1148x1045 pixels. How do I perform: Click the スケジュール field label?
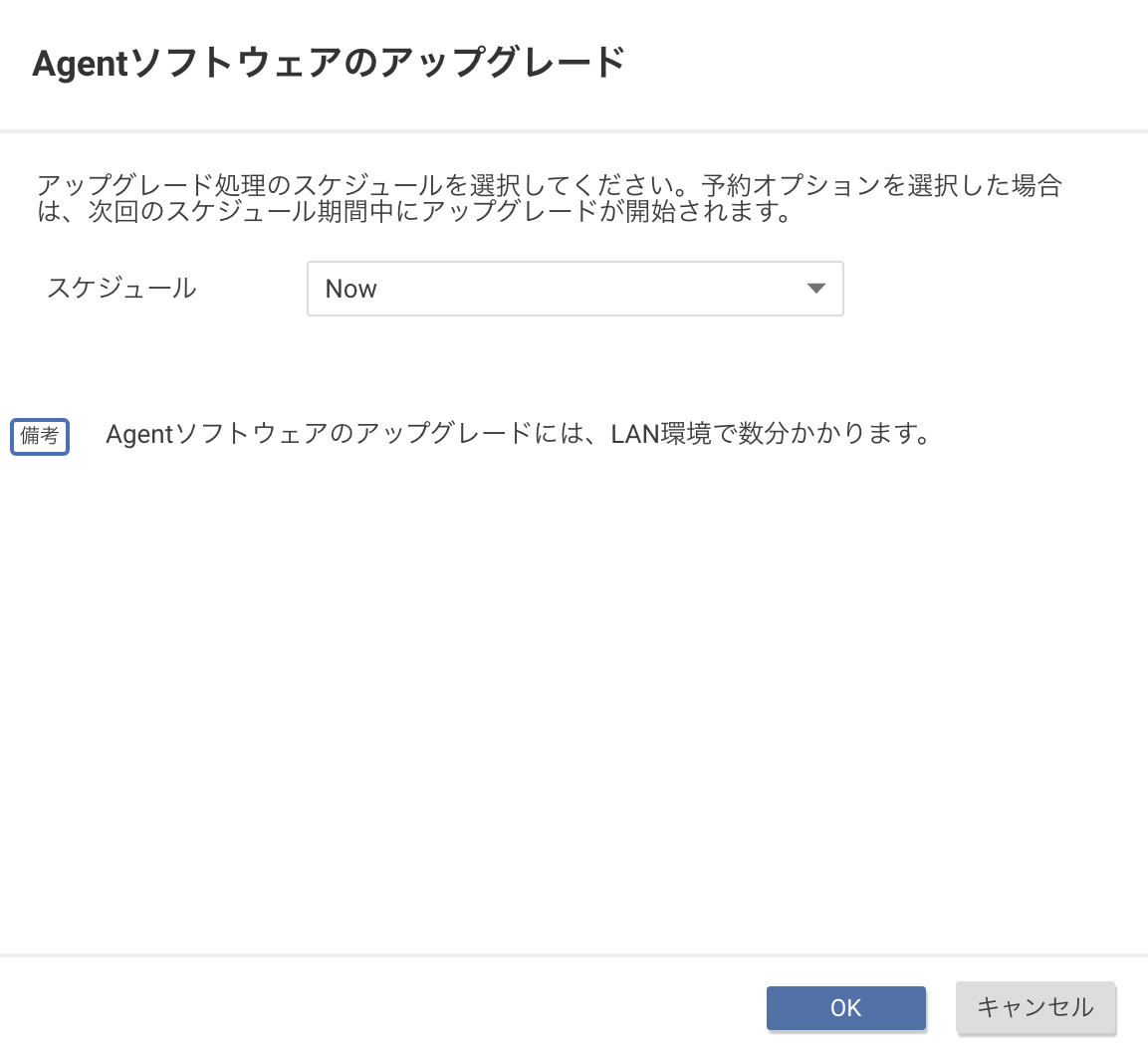(121, 289)
